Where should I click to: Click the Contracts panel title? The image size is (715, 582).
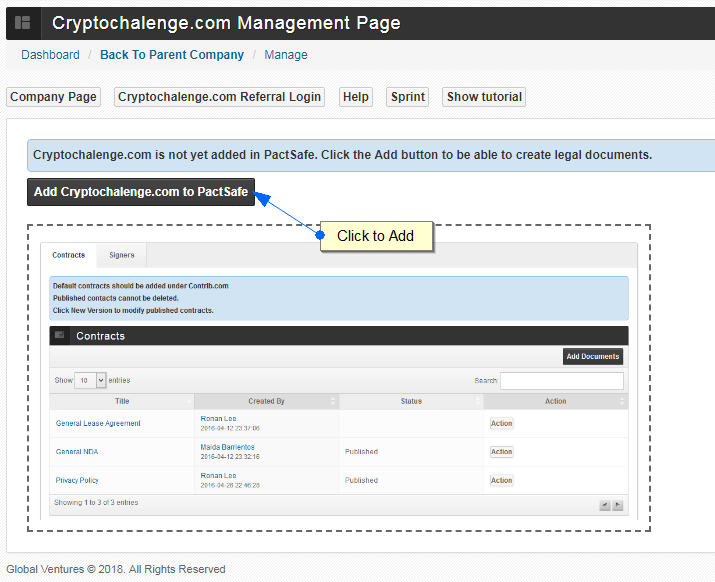pos(100,336)
